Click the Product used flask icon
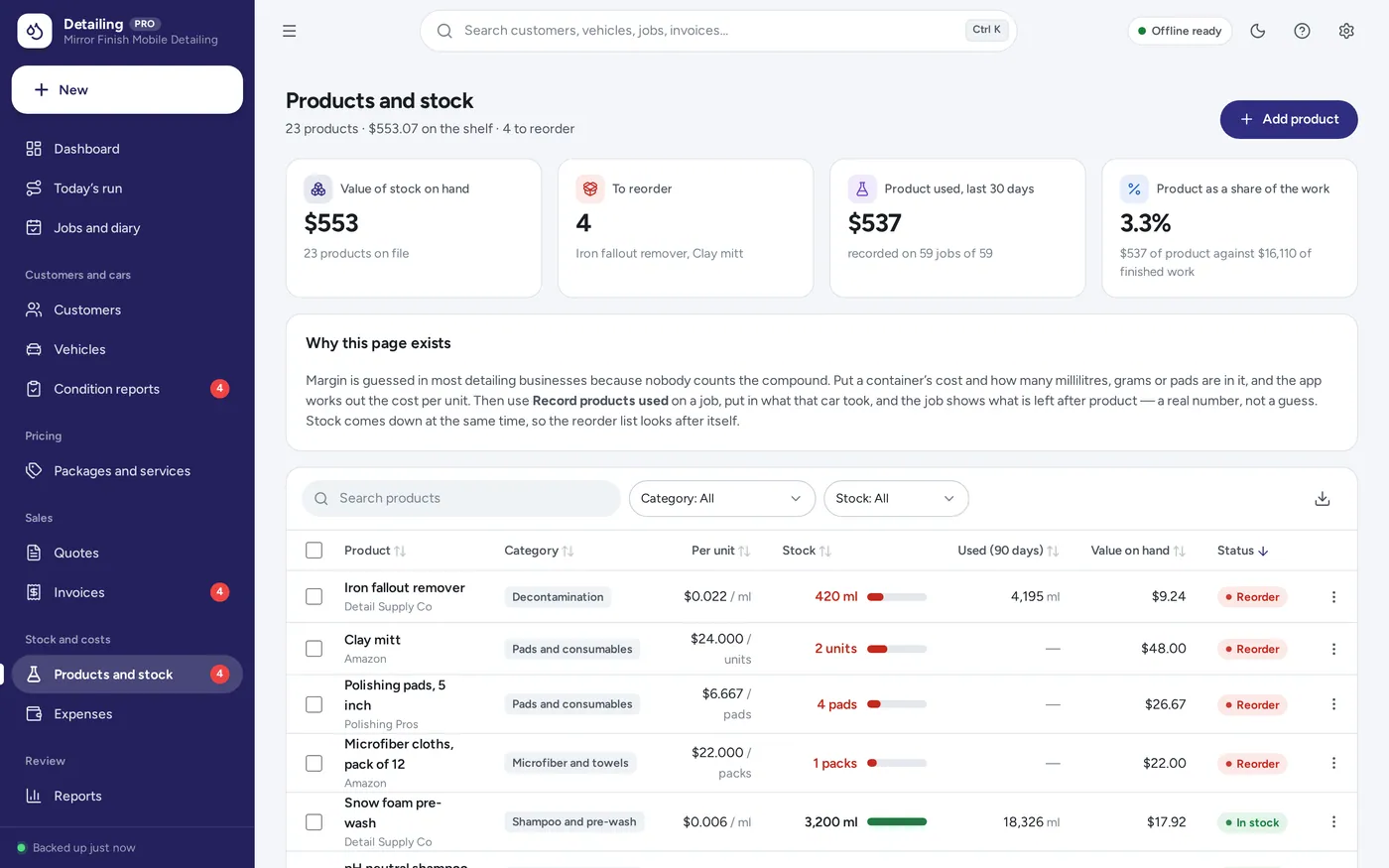Screen dimensions: 1389x868 click(862, 188)
